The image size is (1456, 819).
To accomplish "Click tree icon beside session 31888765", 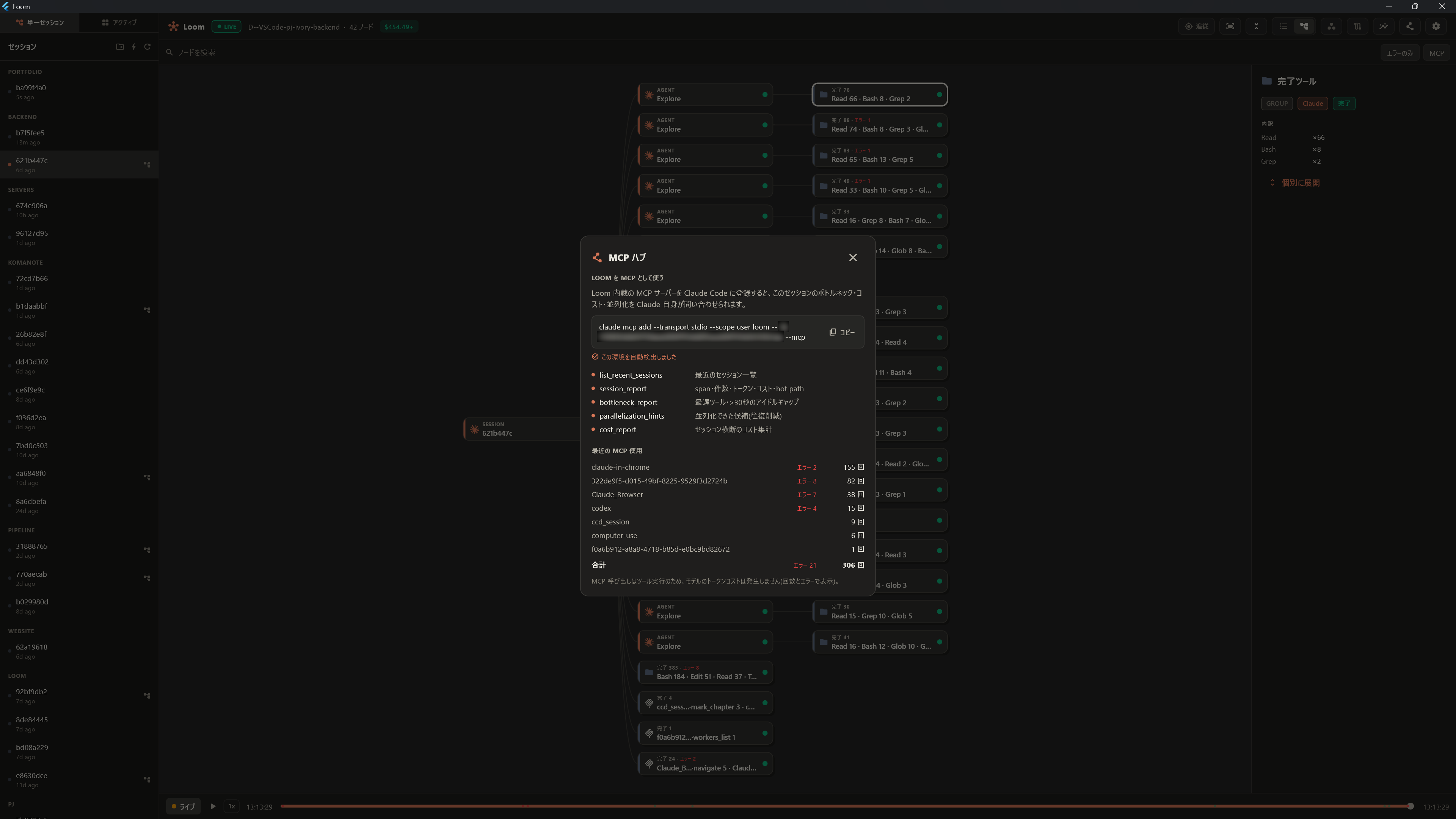I will (x=147, y=550).
